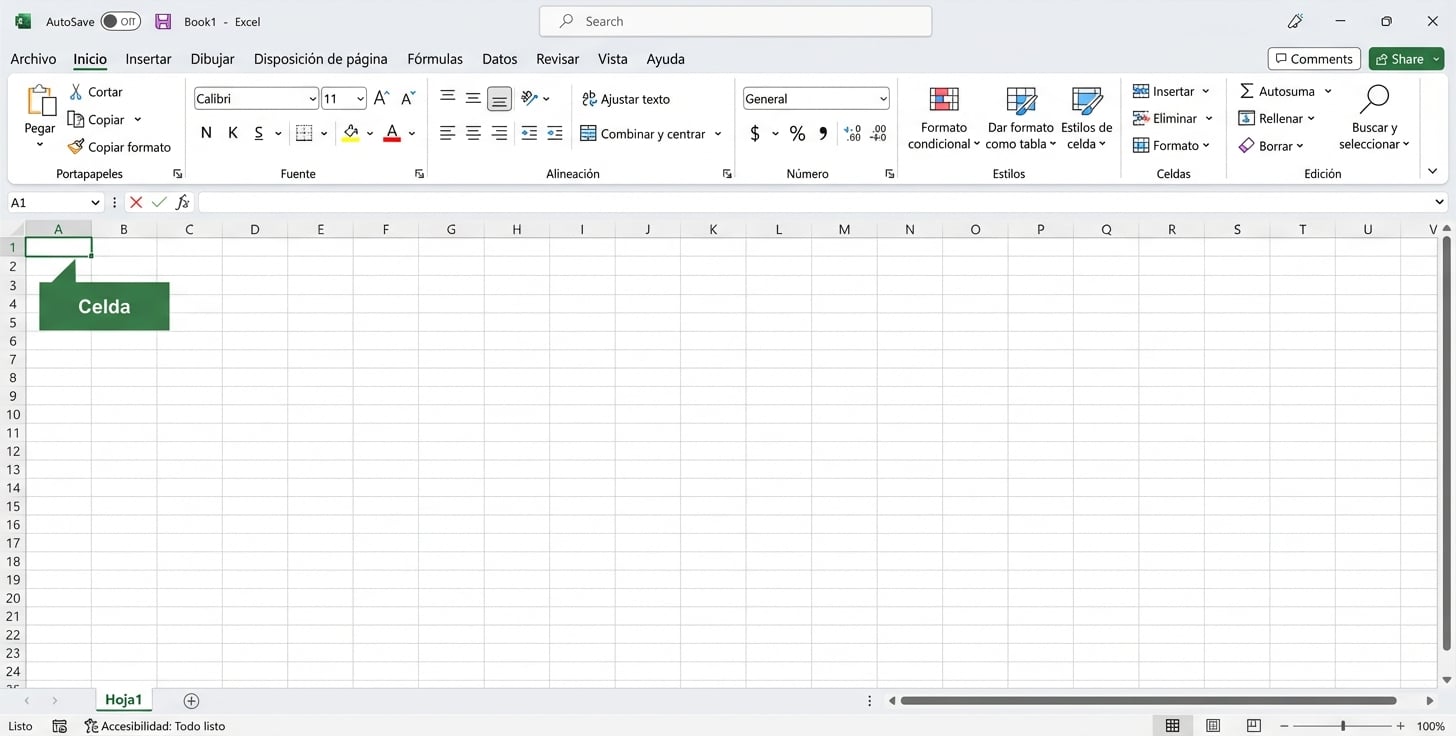Decrease decimal places
The image size is (1456, 736).
pyautogui.click(x=878, y=133)
